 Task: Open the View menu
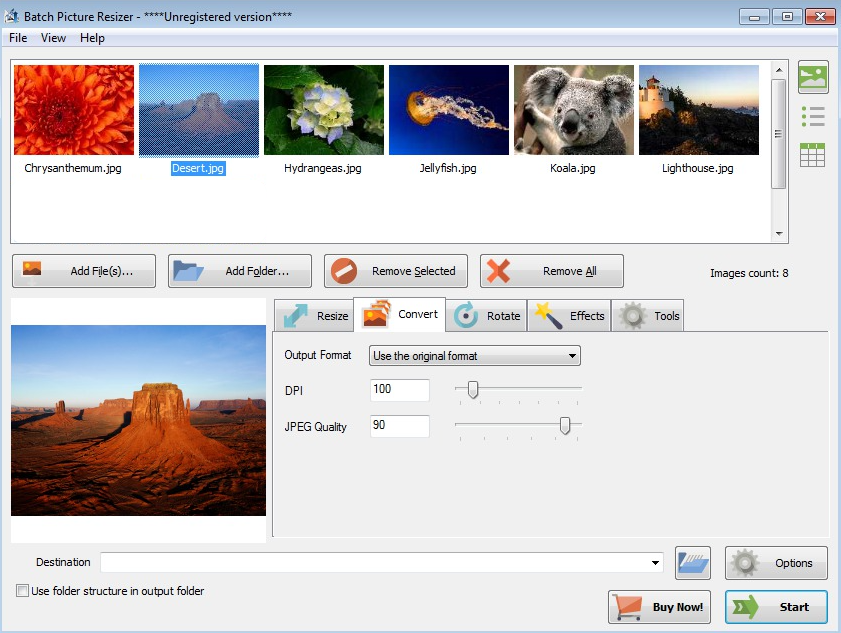click(x=53, y=38)
